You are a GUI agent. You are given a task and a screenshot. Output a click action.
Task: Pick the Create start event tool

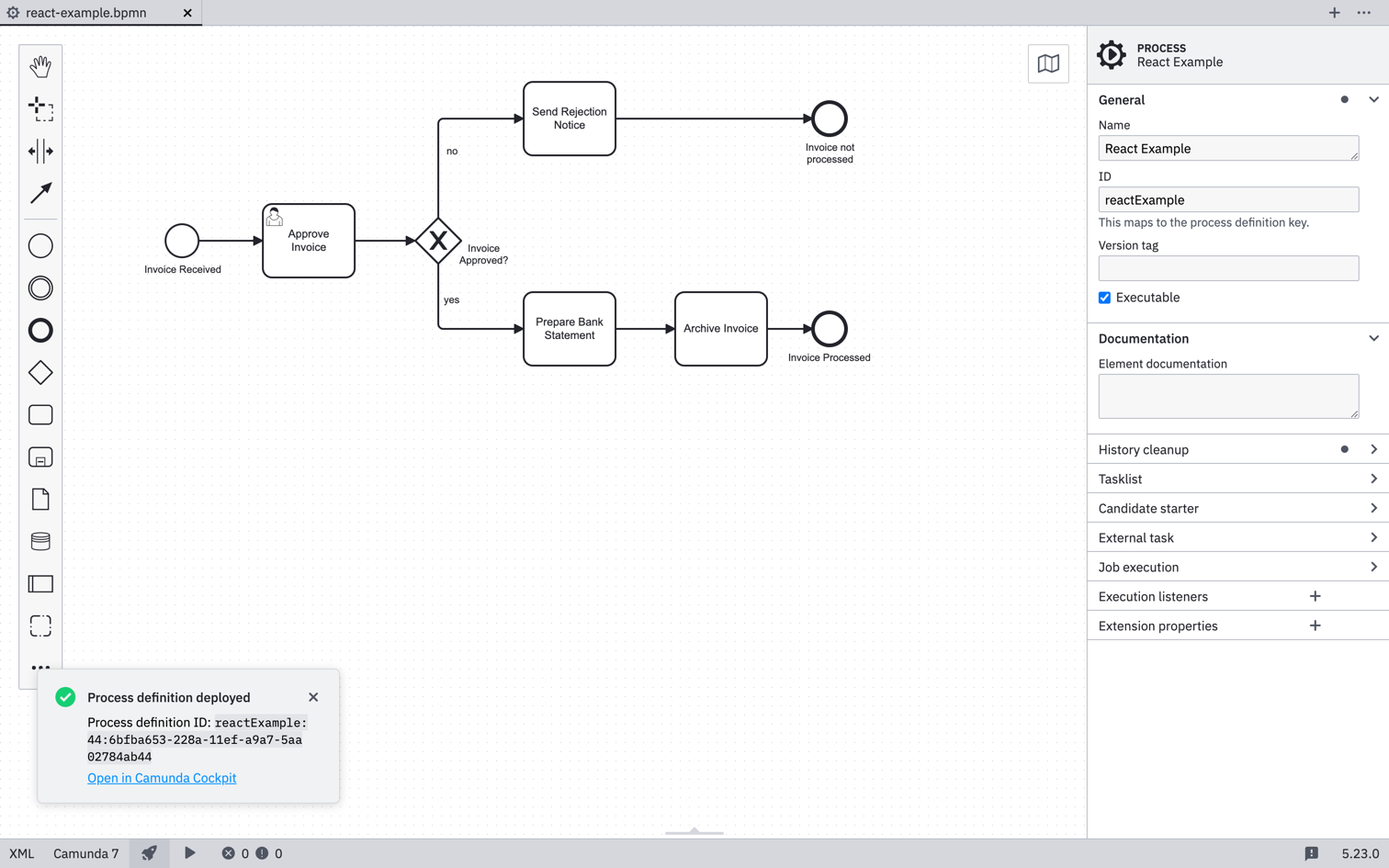(40, 245)
